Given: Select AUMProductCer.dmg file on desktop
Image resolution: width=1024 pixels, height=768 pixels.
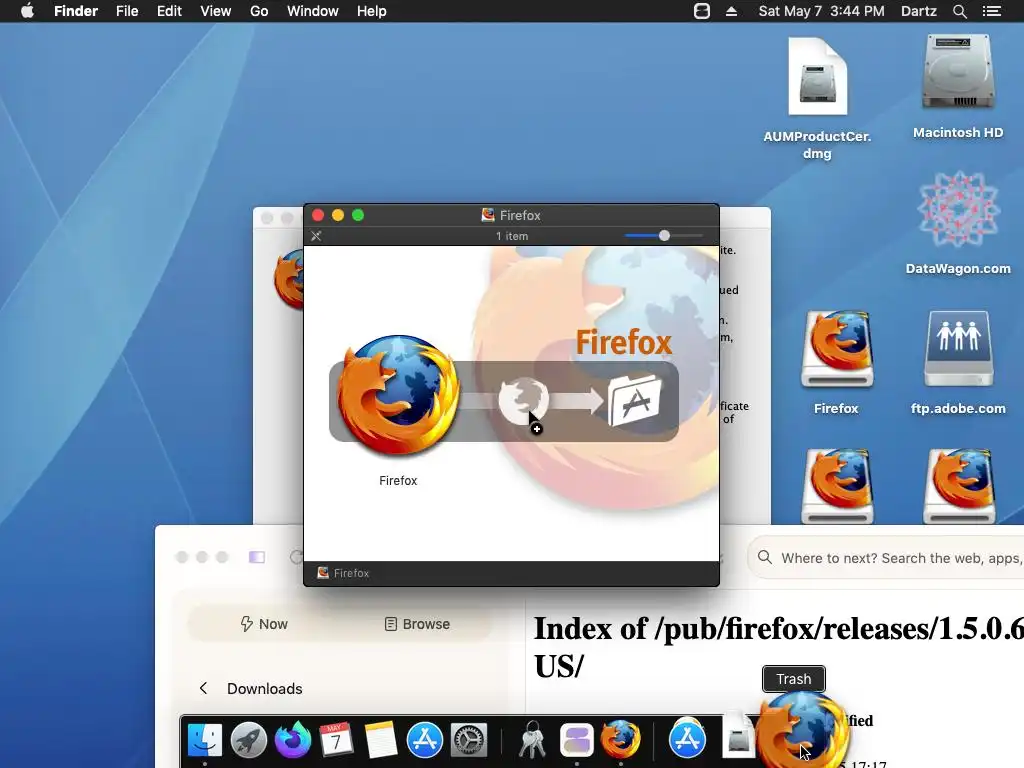Looking at the screenshot, I should tap(818, 77).
